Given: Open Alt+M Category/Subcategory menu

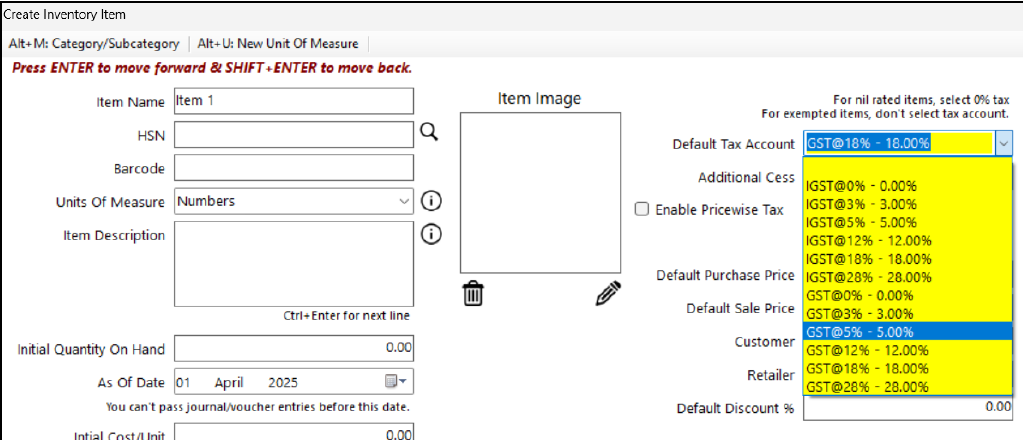Looking at the screenshot, I should pyautogui.click(x=94, y=44).
